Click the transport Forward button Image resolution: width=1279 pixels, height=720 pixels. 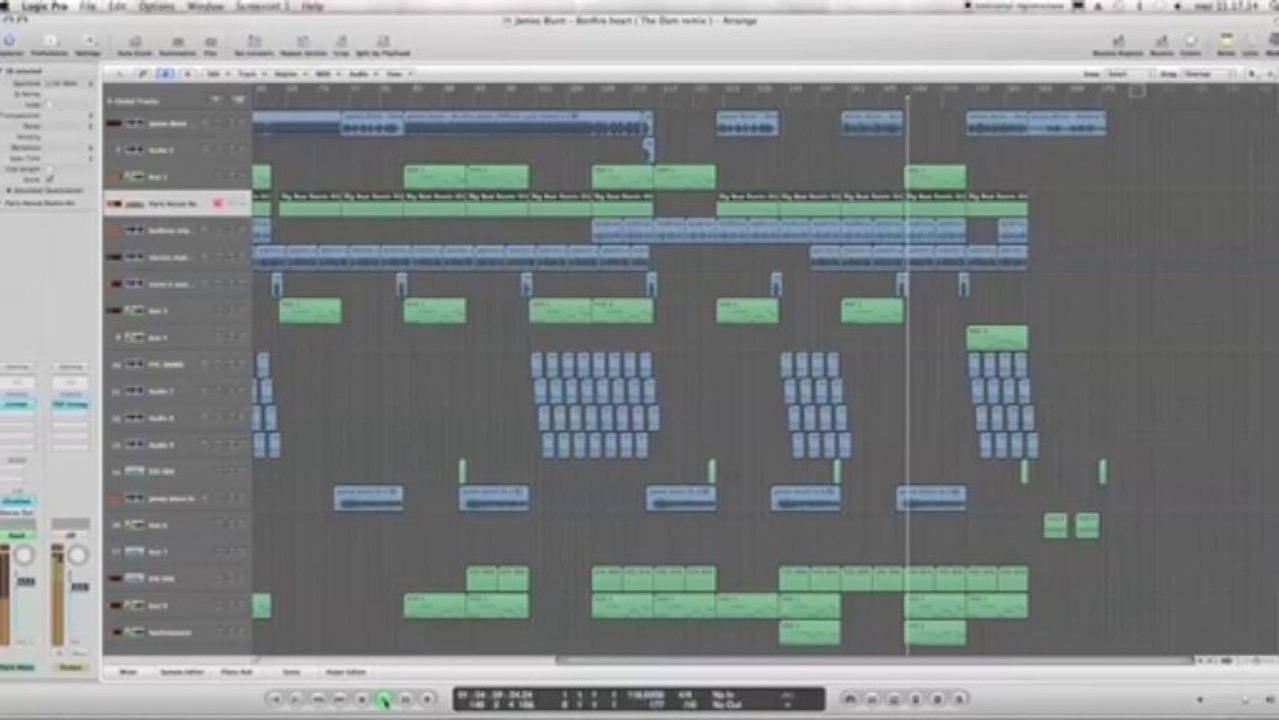pyautogui.click(x=340, y=699)
